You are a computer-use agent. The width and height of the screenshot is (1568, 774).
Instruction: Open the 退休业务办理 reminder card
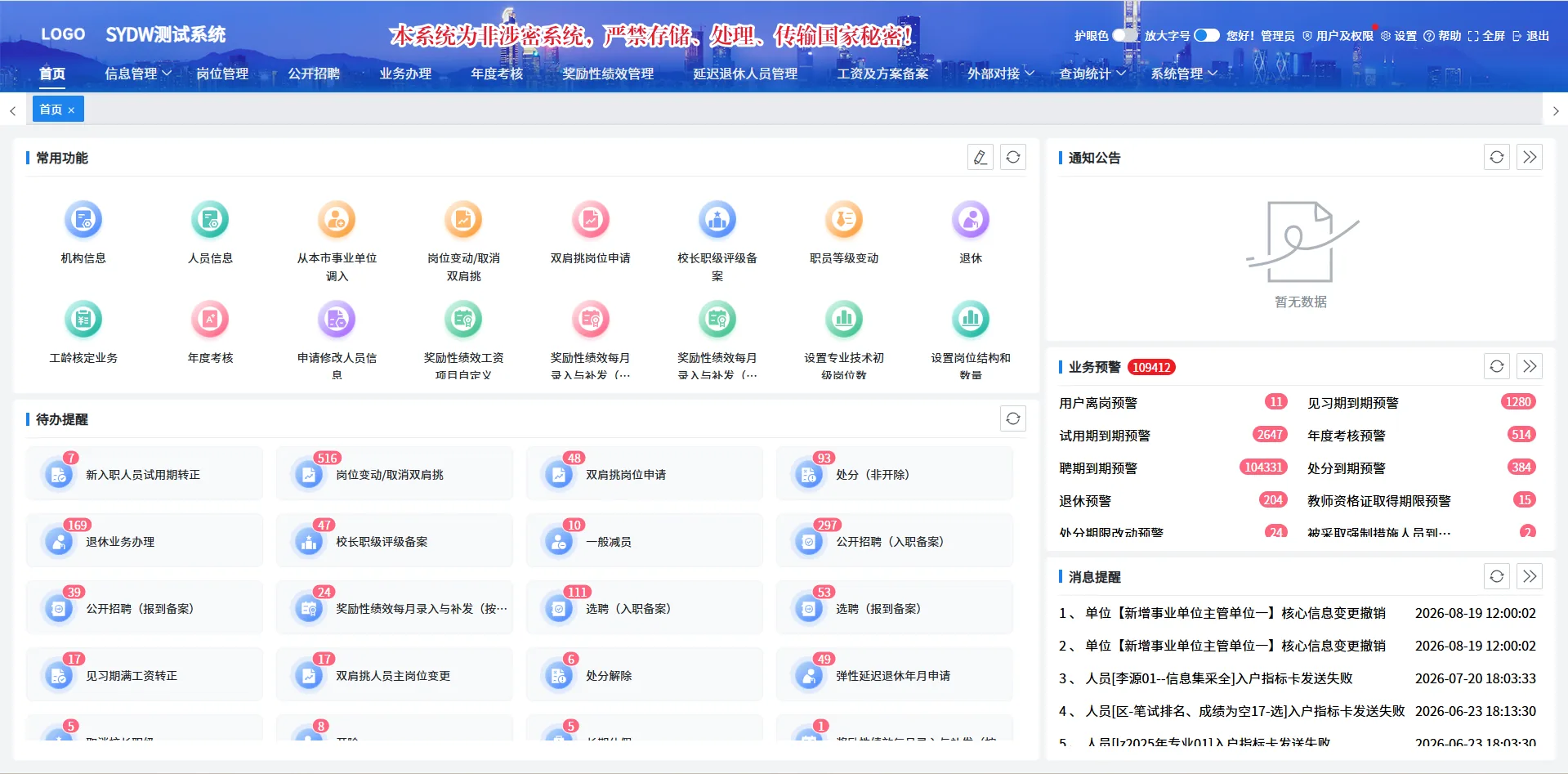pos(145,541)
